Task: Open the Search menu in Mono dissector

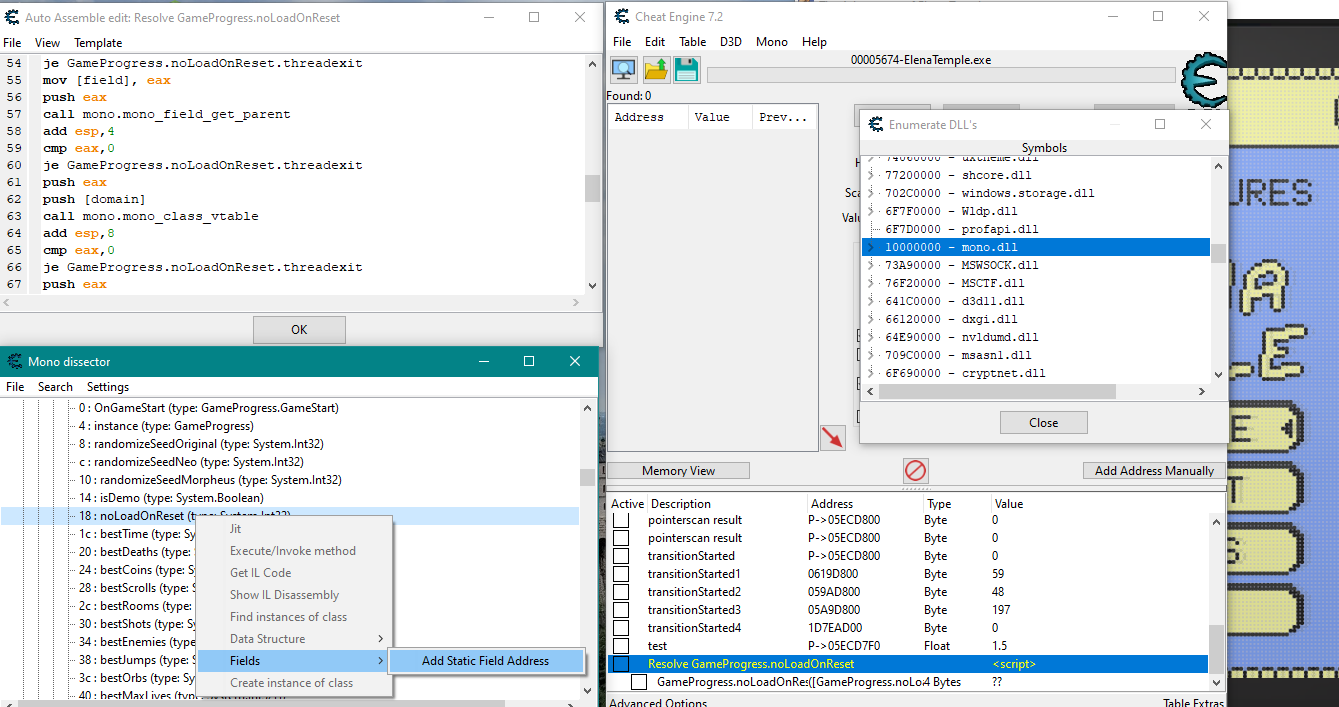Action: pos(55,387)
